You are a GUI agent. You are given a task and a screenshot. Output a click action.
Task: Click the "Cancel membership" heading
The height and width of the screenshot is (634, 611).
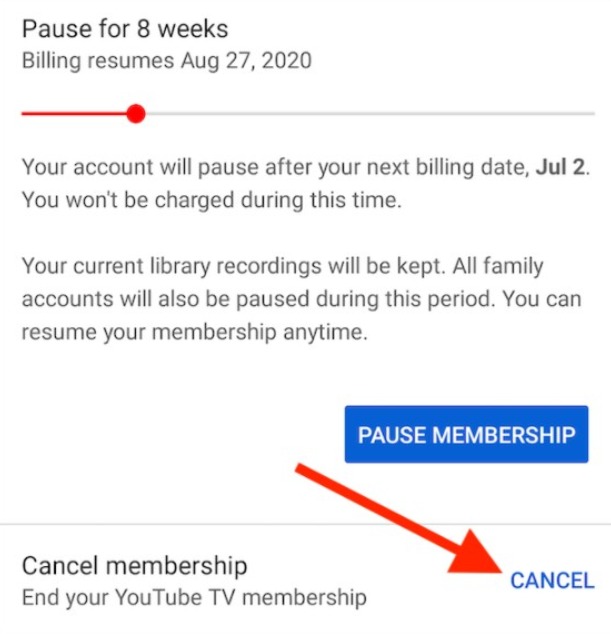tap(134, 566)
